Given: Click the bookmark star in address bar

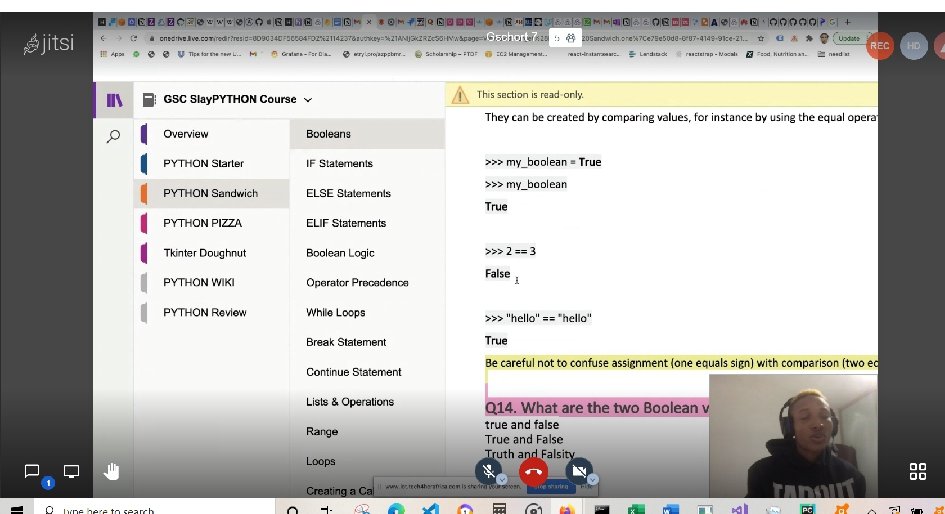Looking at the screenshot, I should coord(761,38).
